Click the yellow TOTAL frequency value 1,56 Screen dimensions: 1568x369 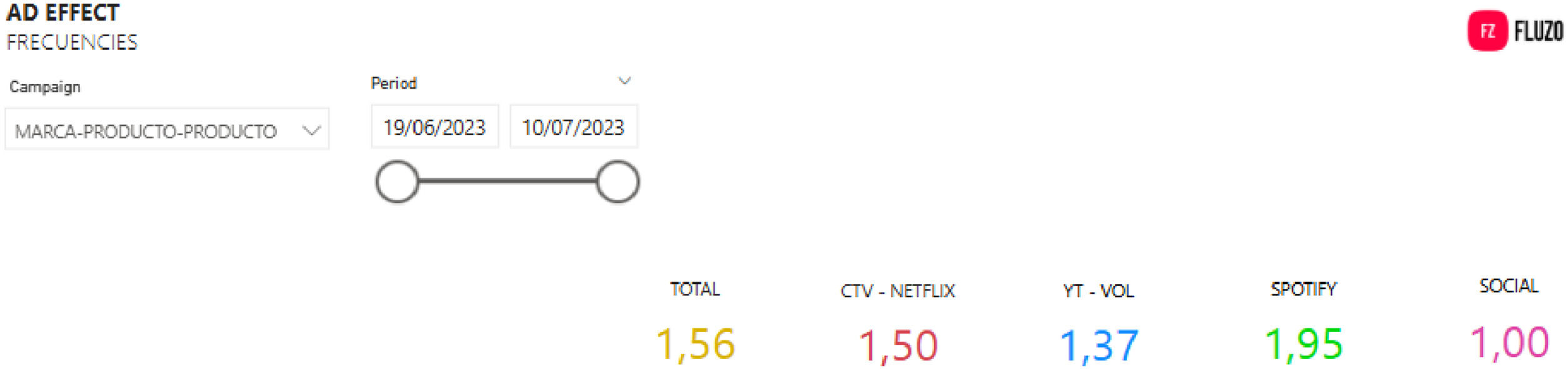pos(695,344)
